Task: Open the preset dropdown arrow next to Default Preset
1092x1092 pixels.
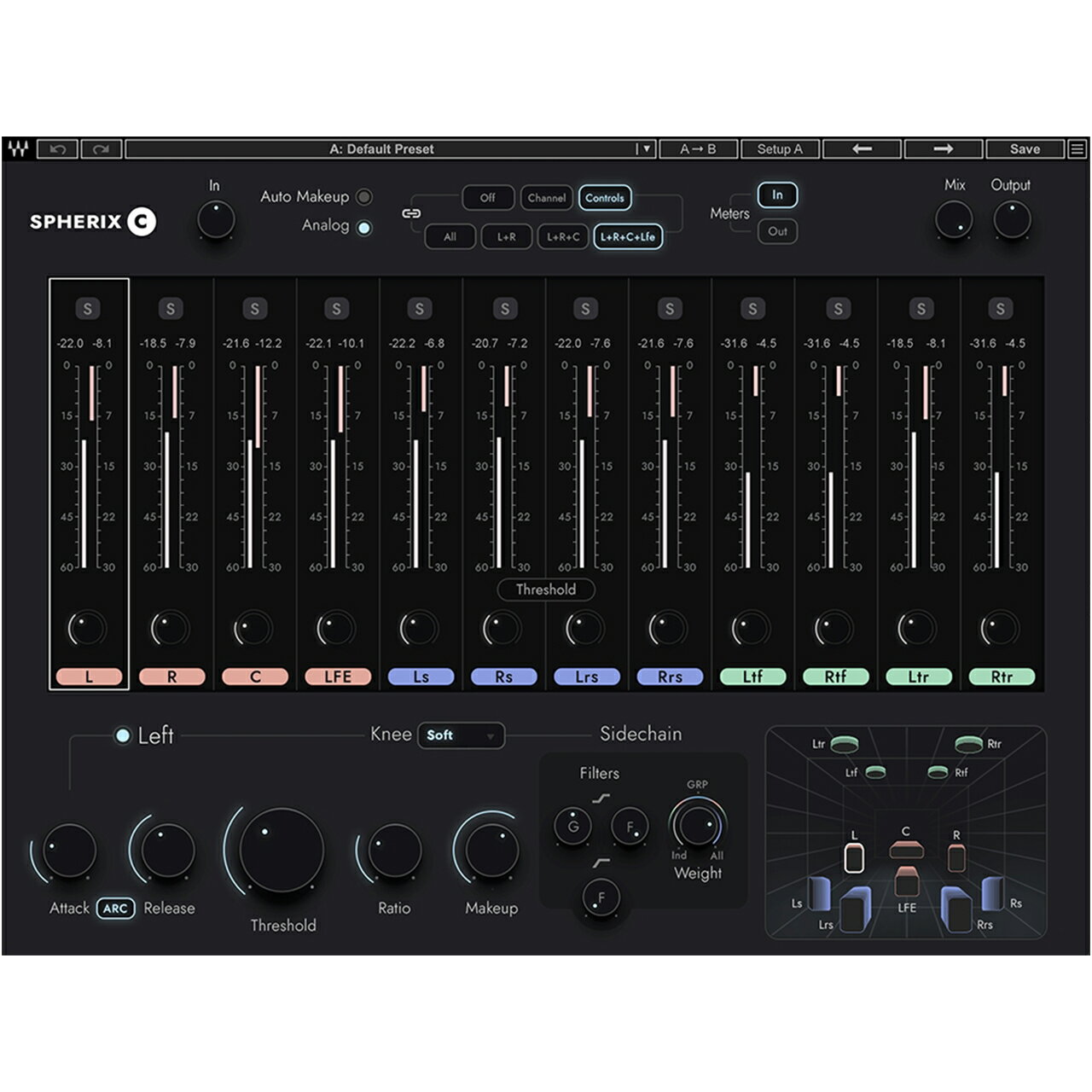Action: [646, 148]
